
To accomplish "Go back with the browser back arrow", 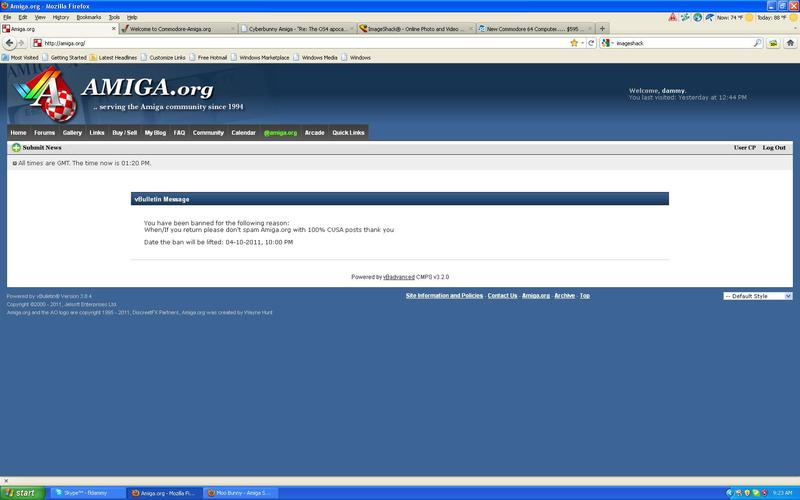I will (x=9, y=43).
